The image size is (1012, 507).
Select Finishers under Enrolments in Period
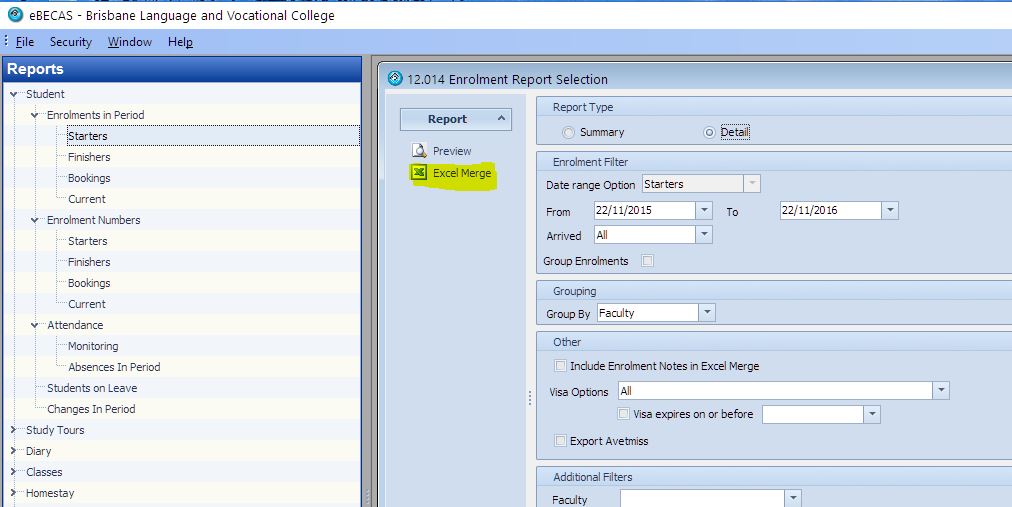click(89, 157)
